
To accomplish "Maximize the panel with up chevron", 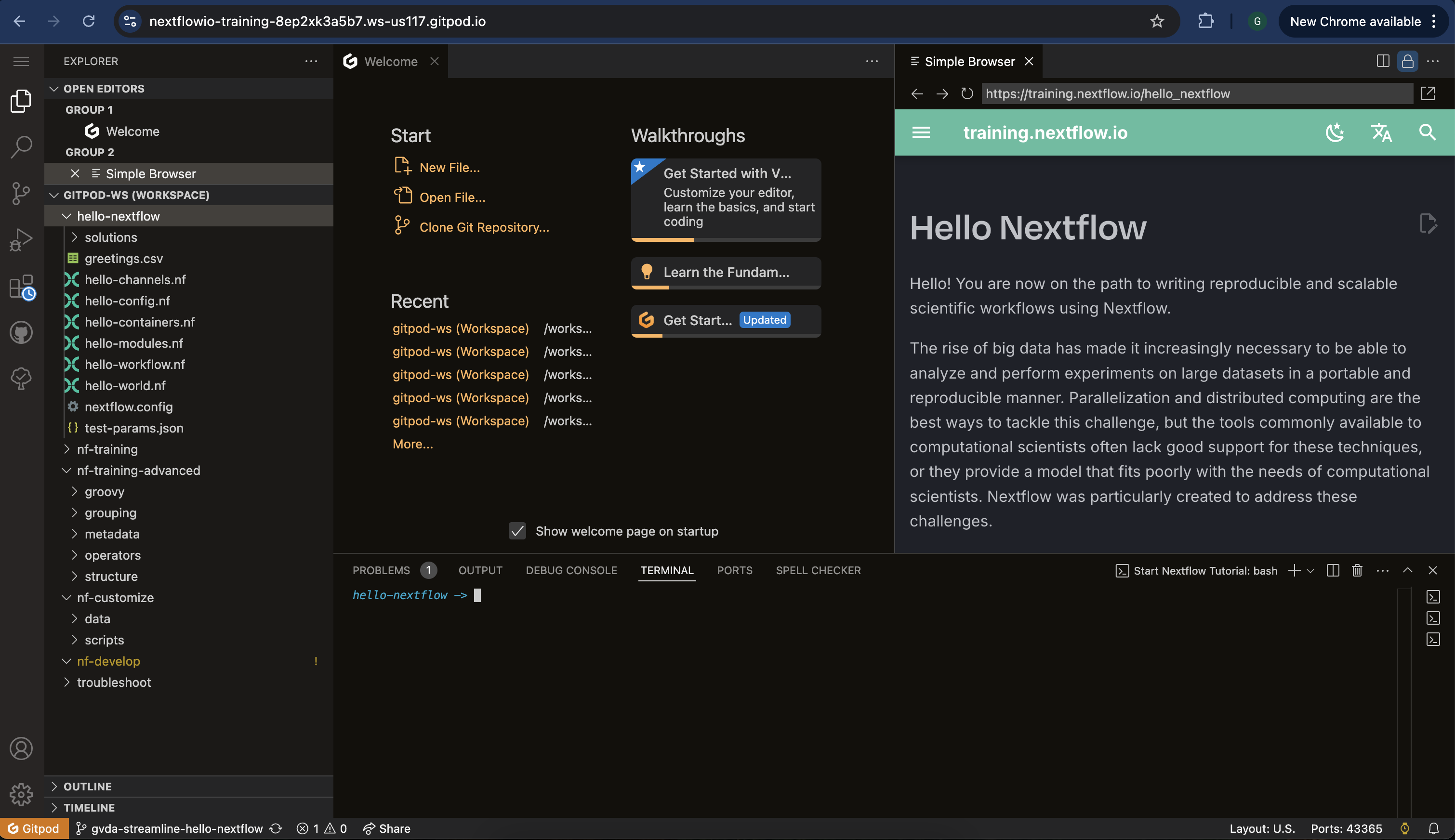I will pos(1408,571).
